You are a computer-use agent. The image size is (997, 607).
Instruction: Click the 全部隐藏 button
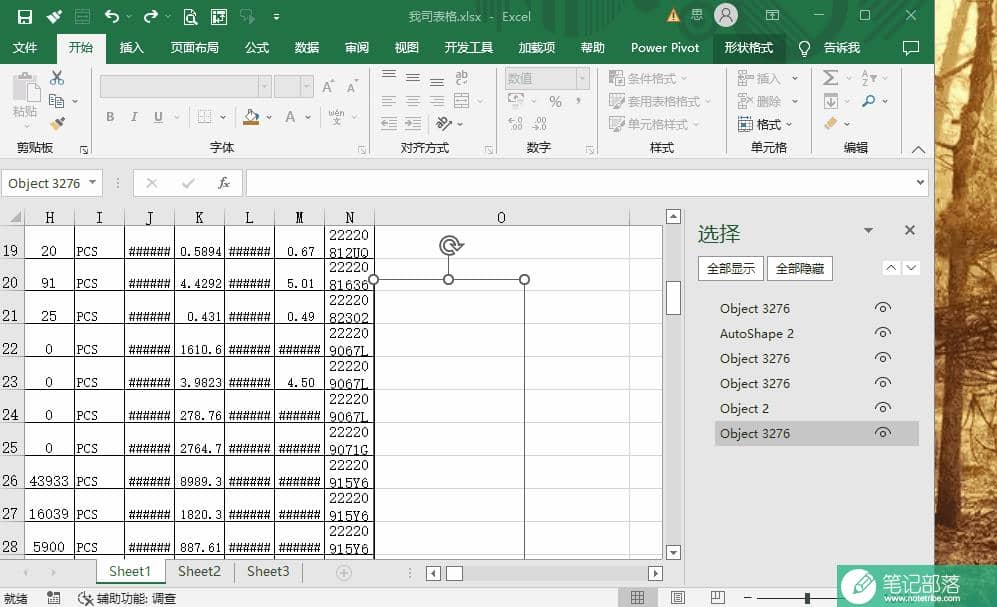click(x=800, y=269)
